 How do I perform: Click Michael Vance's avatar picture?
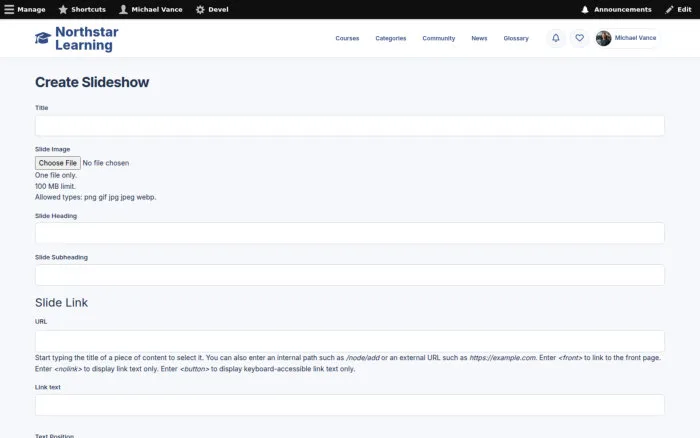click(x=604, y=38)
